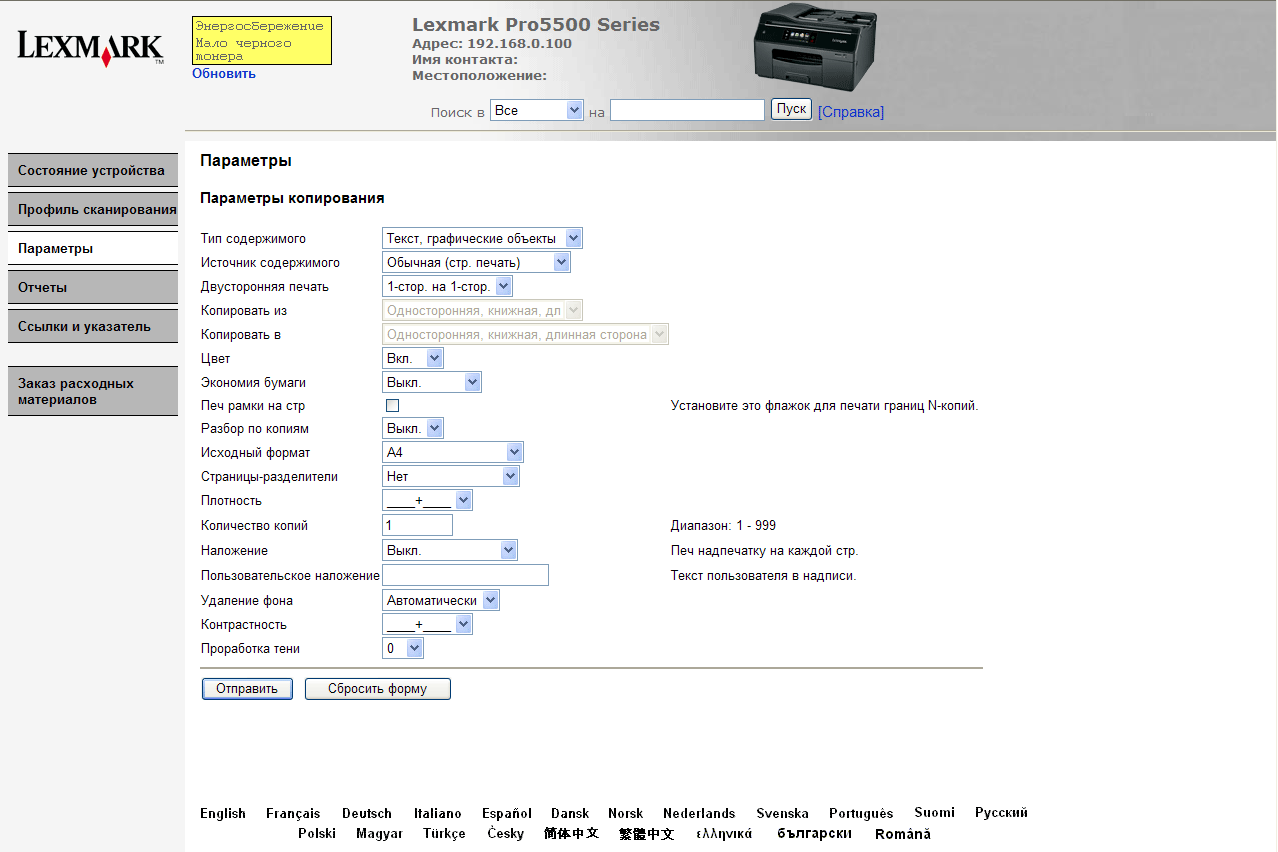Viewport: 1278px width, 852px height.
Task: Open the Проработка тени dropdown
Action: (x=403, y=648)
